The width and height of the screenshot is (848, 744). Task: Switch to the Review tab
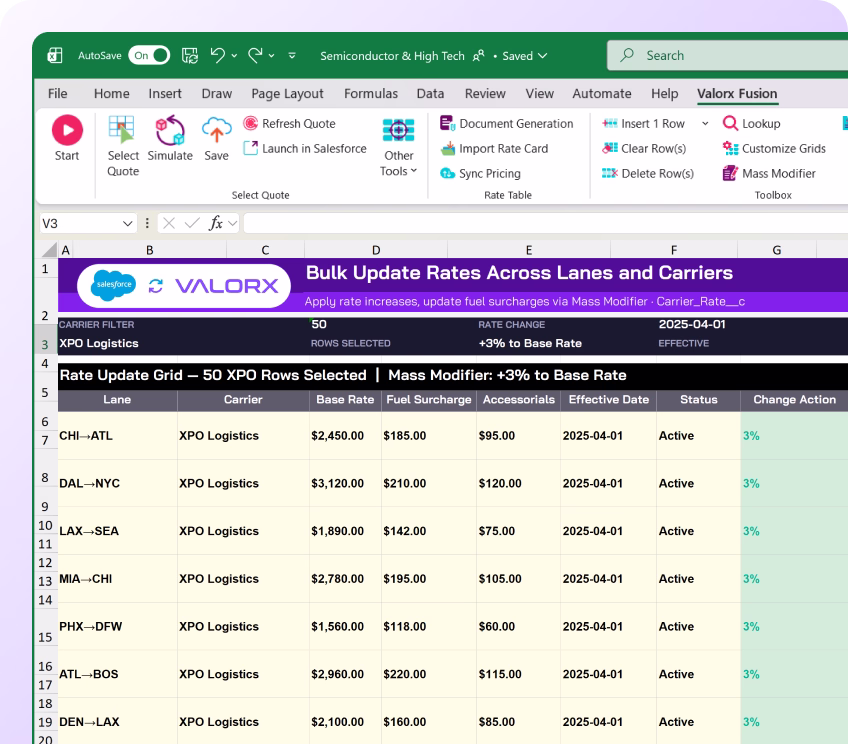485,94
